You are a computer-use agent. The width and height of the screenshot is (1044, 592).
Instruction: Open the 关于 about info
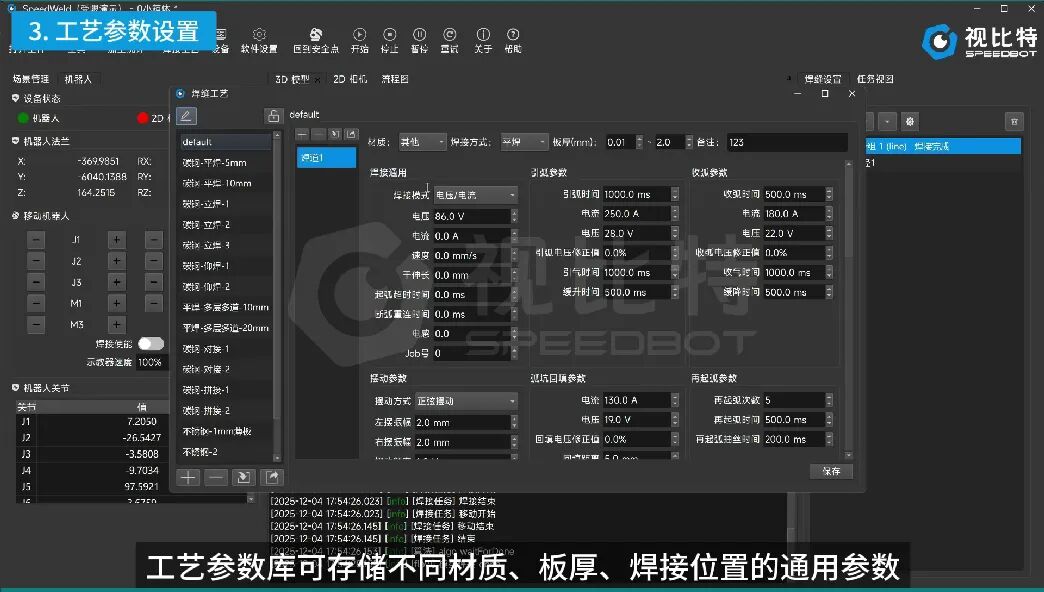(483, 41)
